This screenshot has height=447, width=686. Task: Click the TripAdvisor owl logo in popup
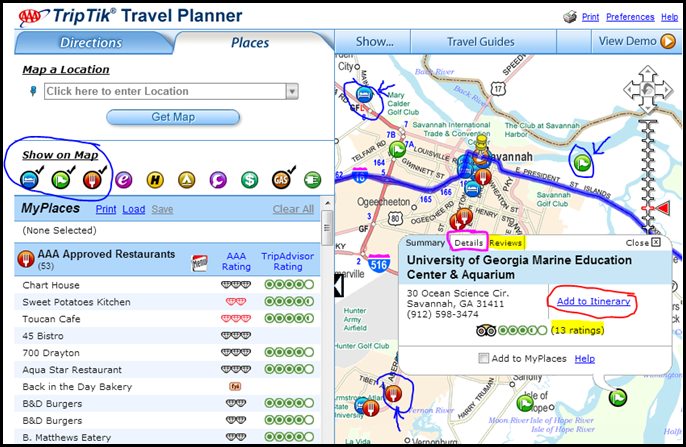[x=486, y=331]
